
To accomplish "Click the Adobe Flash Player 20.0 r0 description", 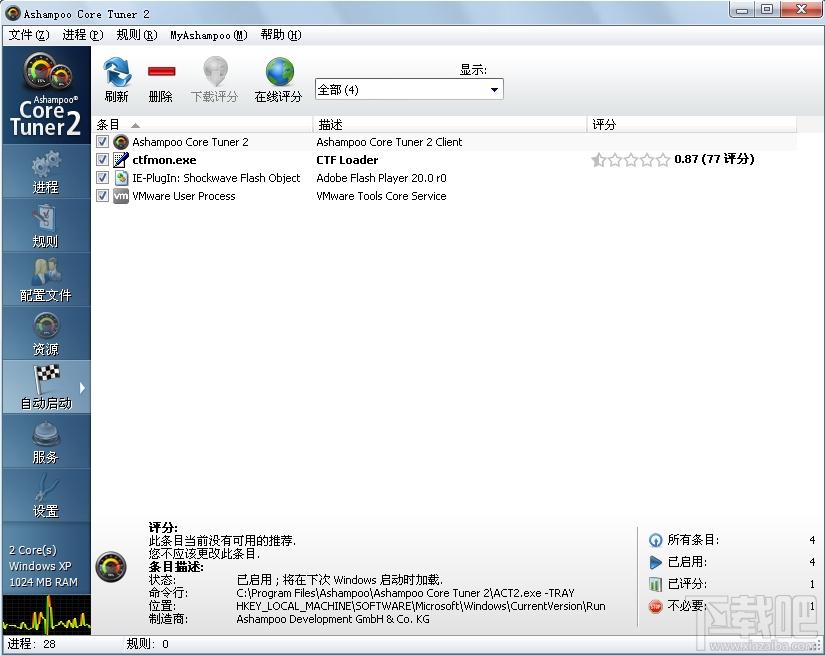I will tap(381, 178).
